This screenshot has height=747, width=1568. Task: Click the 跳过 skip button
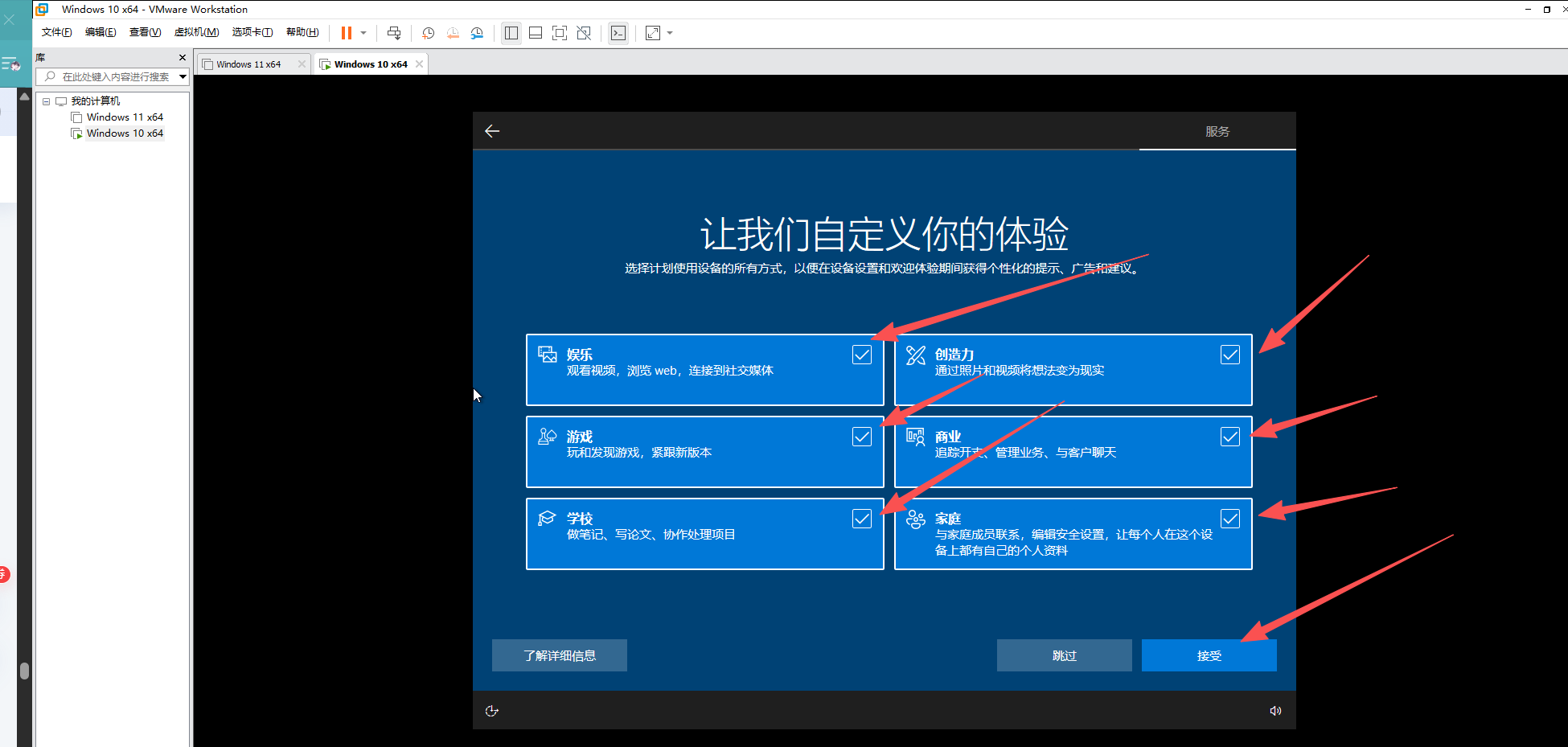coord(1065,655)
